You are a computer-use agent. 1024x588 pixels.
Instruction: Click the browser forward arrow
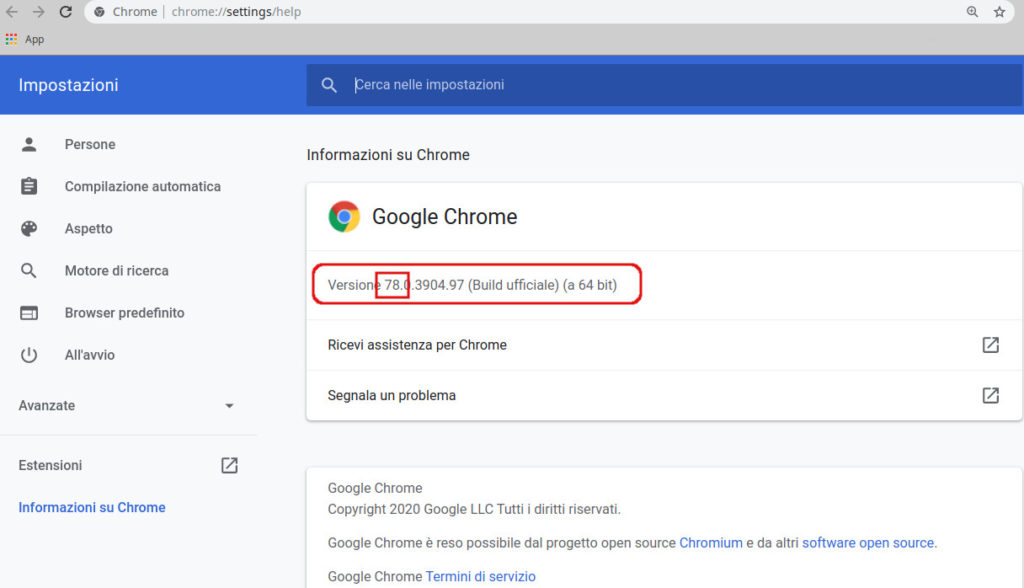coord(39,12)
